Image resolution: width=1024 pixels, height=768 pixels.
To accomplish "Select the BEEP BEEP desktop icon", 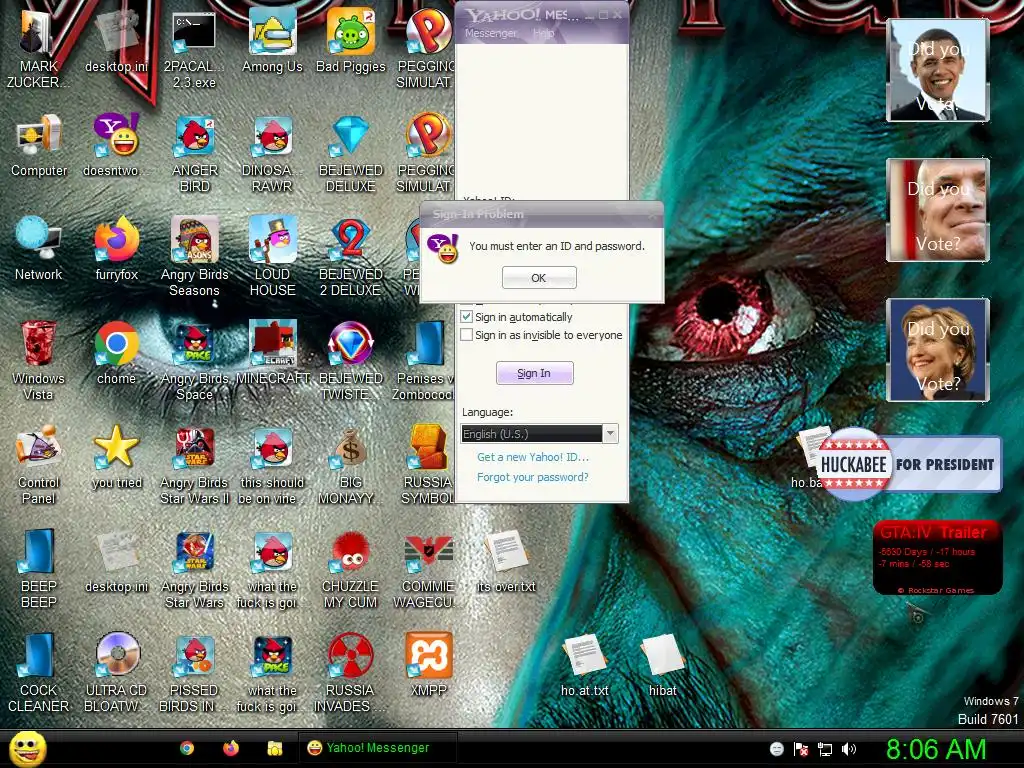I will (x=39, y=568).
